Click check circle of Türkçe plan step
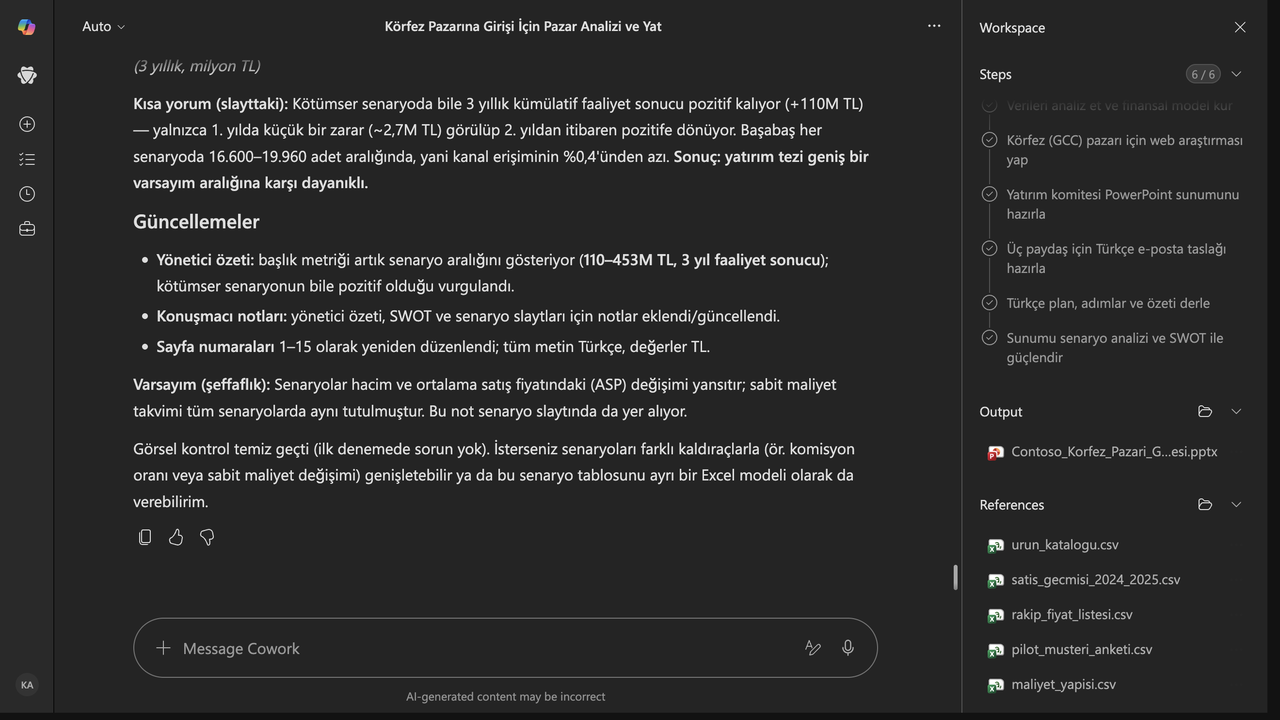1280x720 pixels. click(989, 302)
